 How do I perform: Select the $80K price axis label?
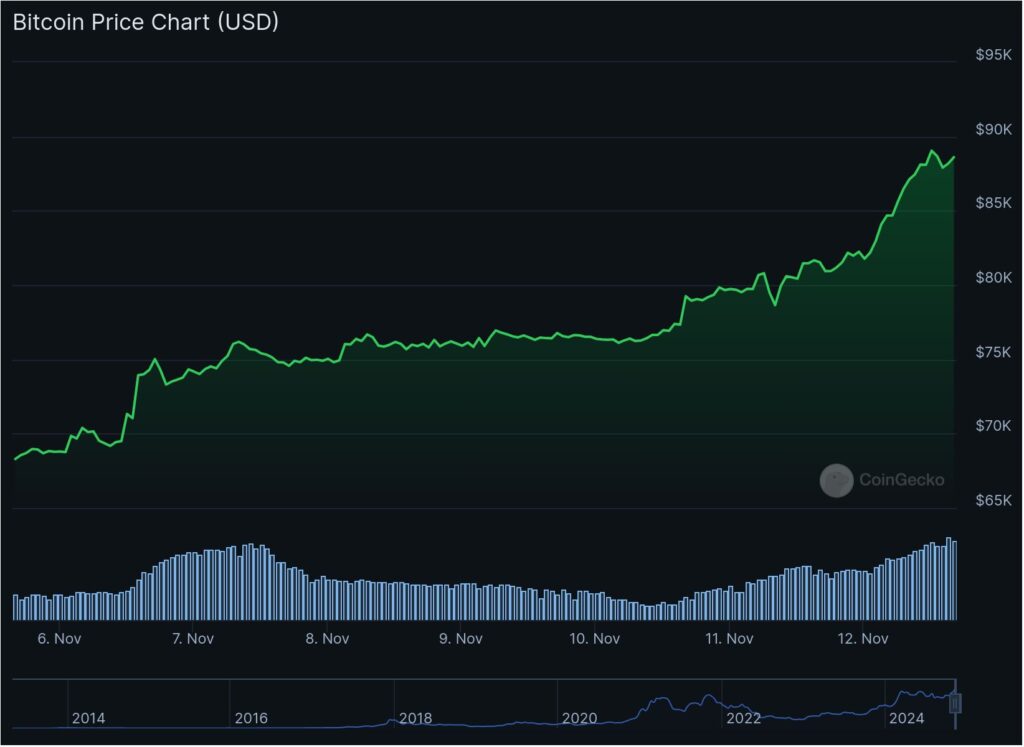click(993, 278)
